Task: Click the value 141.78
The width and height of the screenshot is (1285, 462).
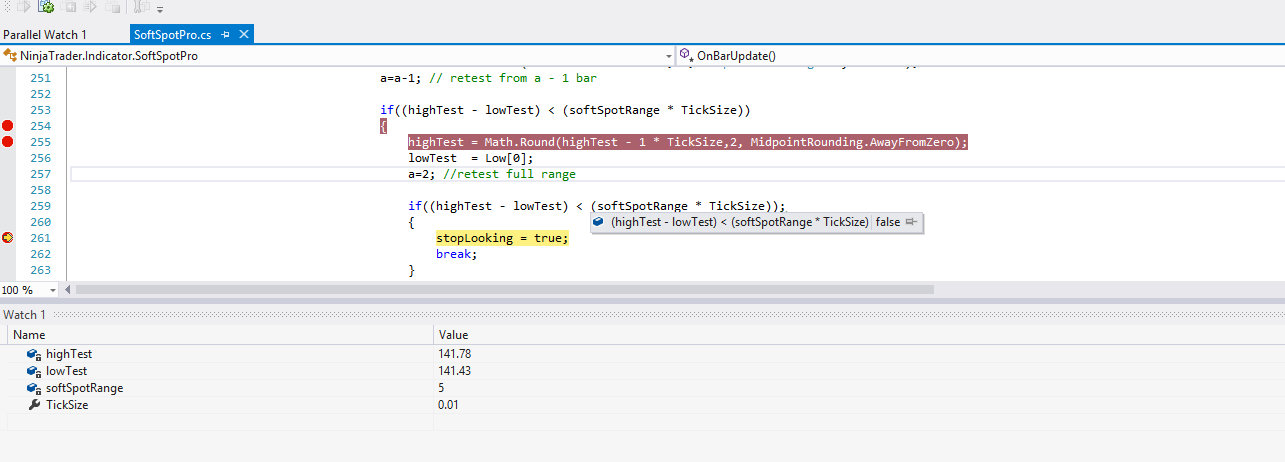Action: [454, 354]
